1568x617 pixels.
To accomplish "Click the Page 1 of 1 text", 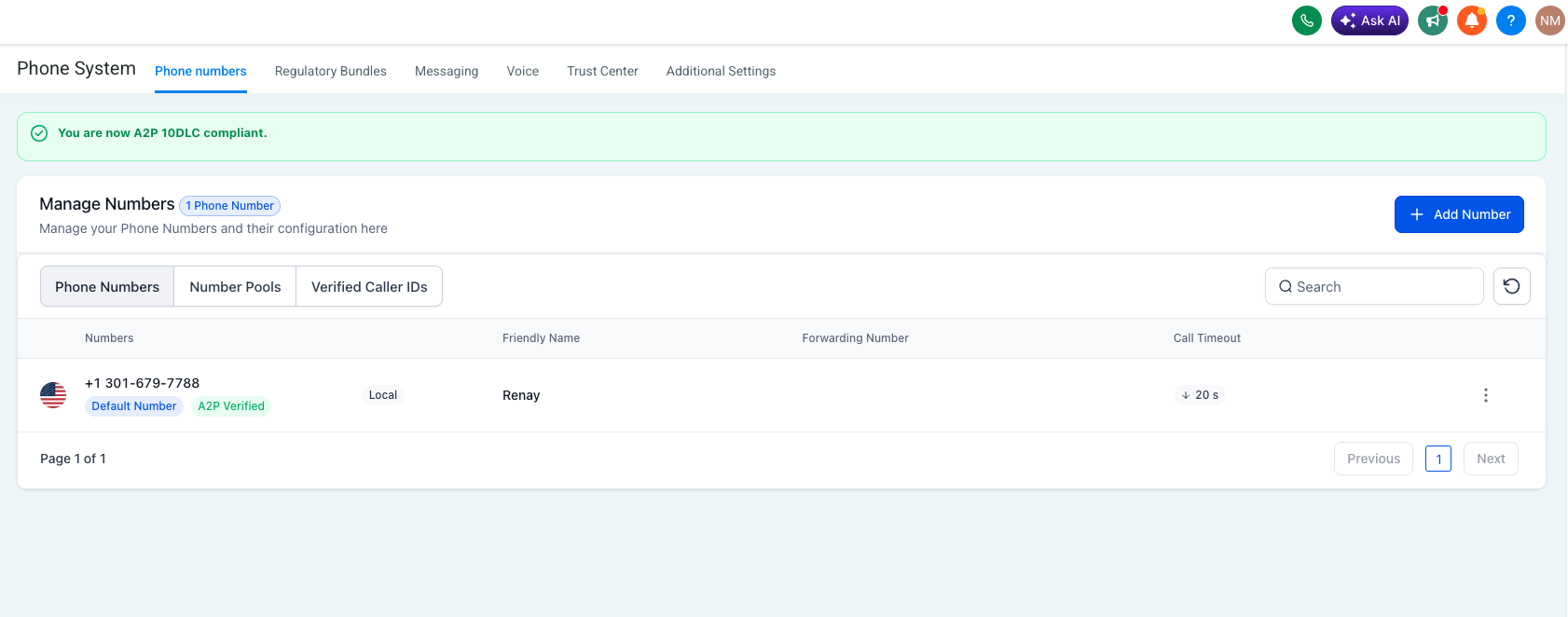I will [73, 459].
